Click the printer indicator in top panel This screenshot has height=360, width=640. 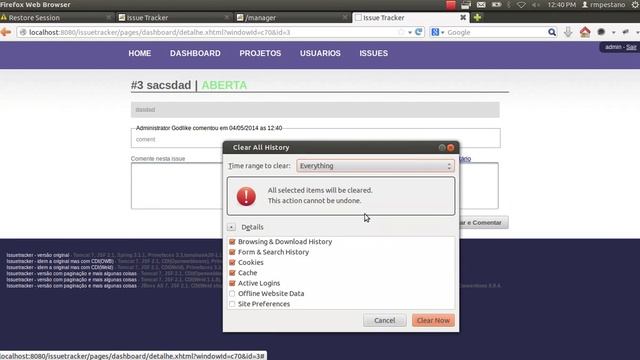coord(466,5)
